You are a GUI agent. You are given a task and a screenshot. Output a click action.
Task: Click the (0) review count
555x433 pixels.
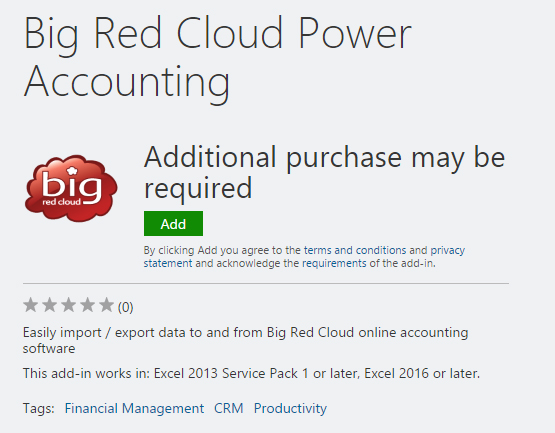coord(125,307)
